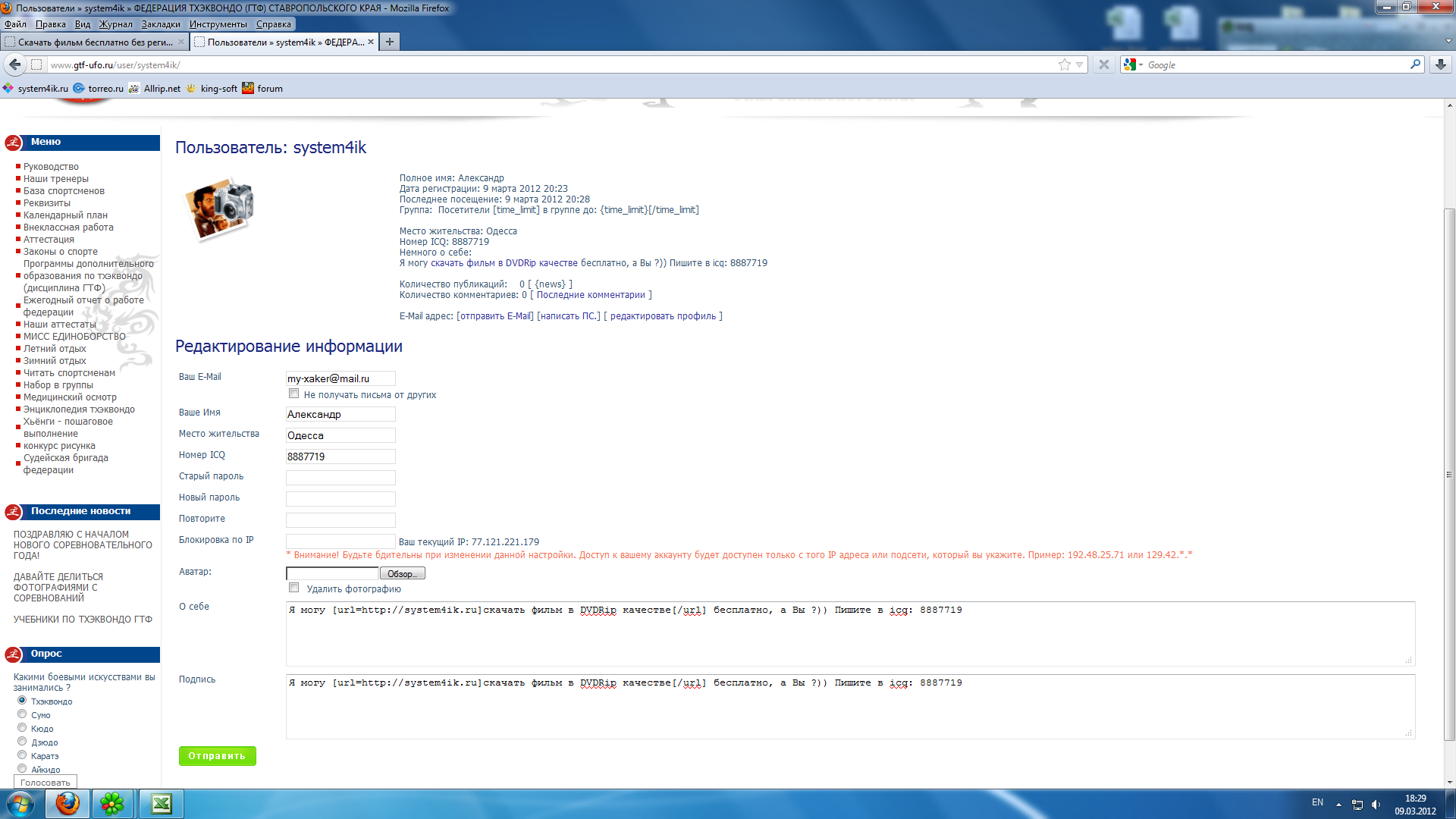Open the Последние комментарии link
Screen dimensions: 1456x819
(x=591, y=295)
